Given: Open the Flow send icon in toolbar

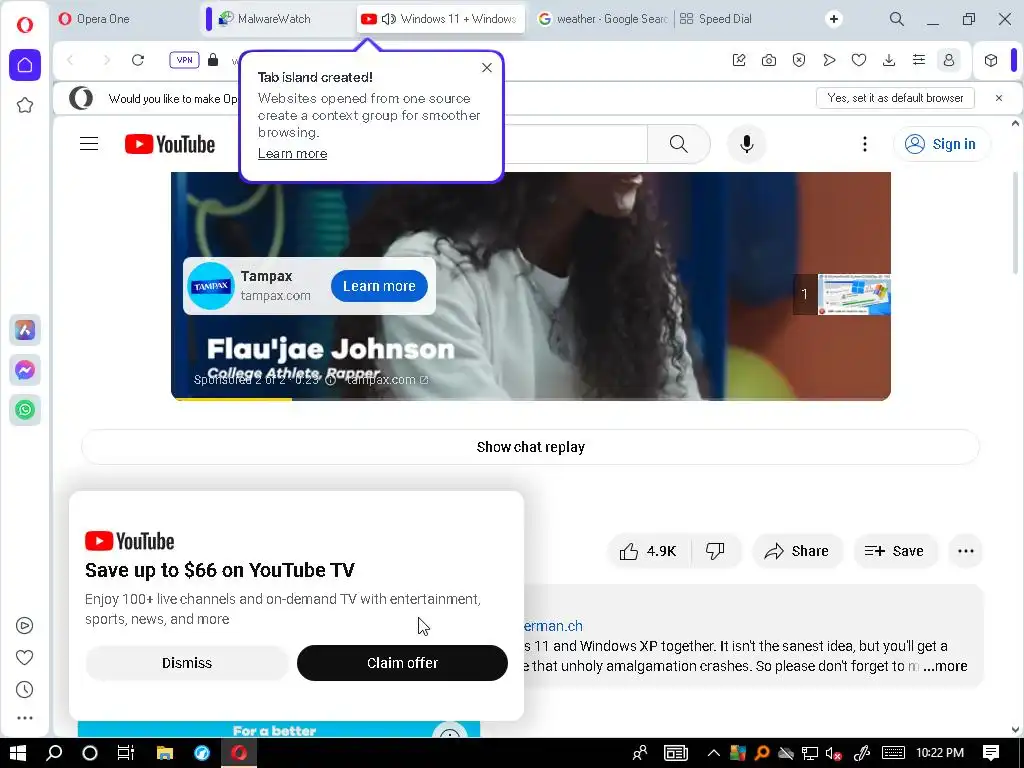Looking at the screenshot, I should 829,60.
